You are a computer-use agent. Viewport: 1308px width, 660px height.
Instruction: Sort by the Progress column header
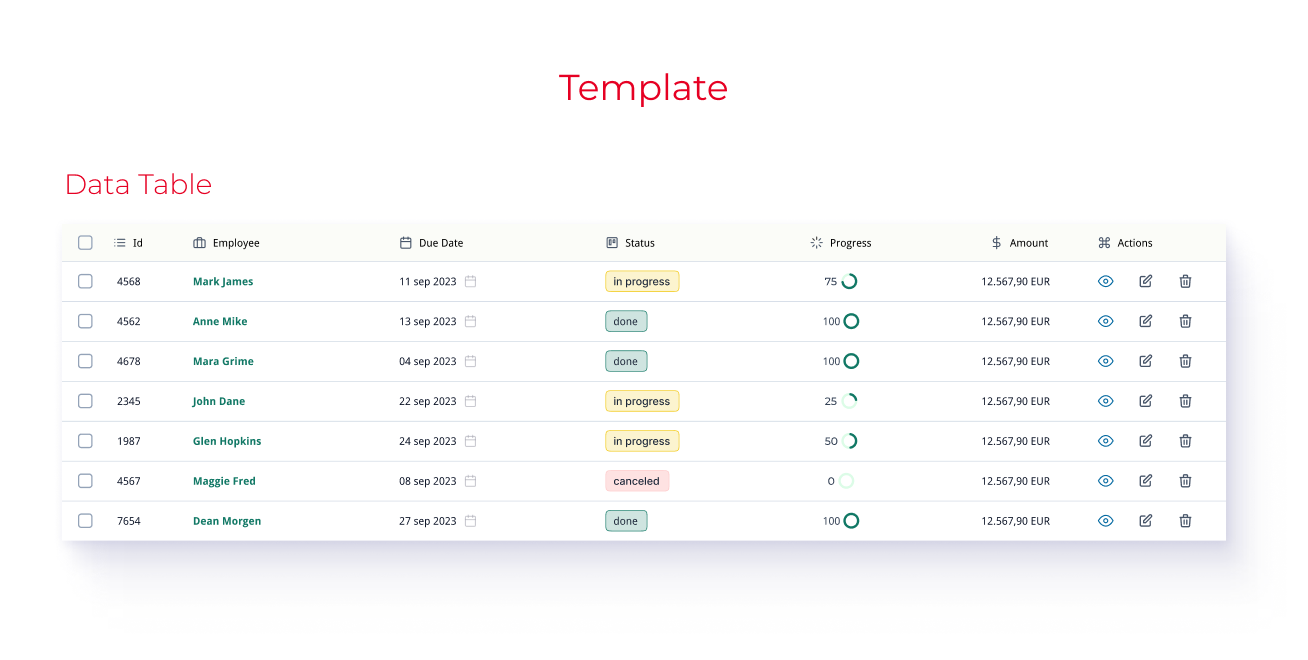click(840, 243)
